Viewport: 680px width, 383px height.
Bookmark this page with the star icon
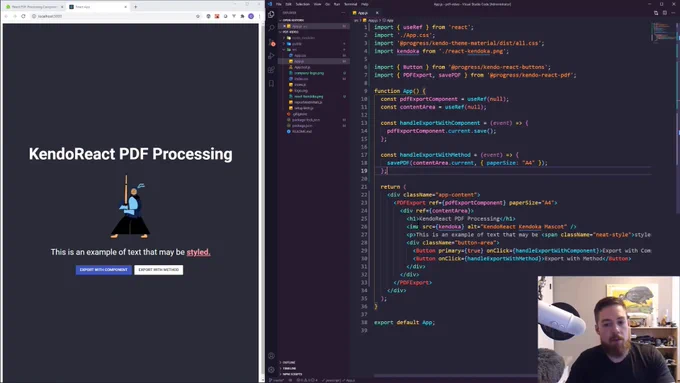(198, 16)
